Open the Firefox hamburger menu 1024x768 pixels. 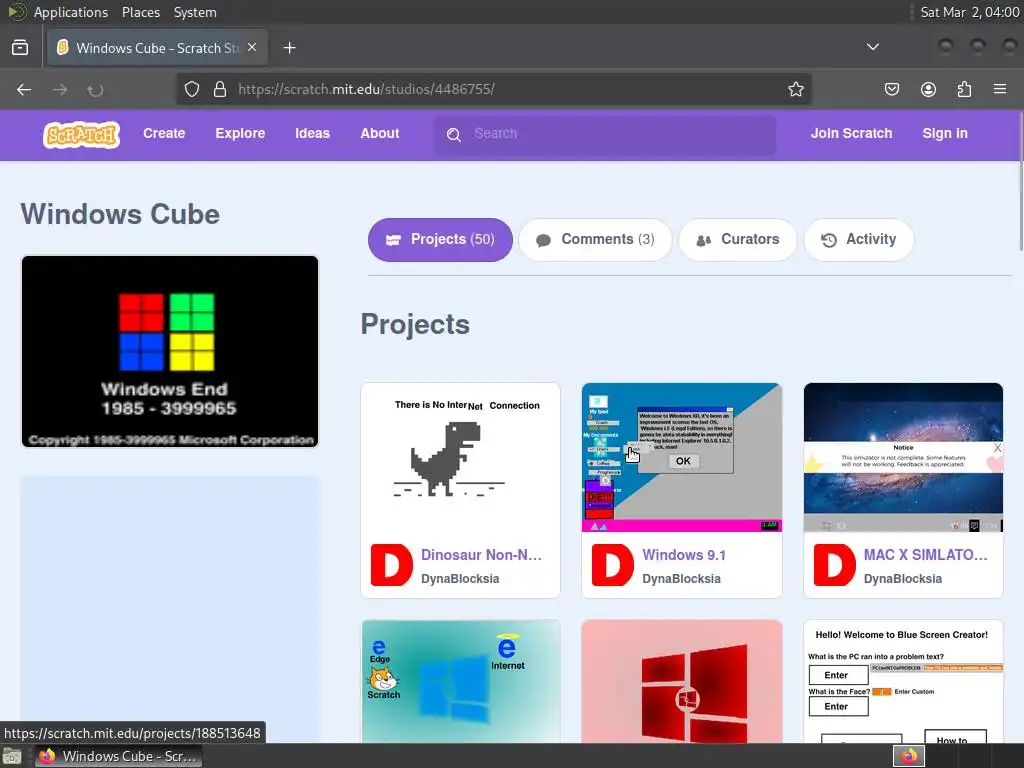(1000, 89)
